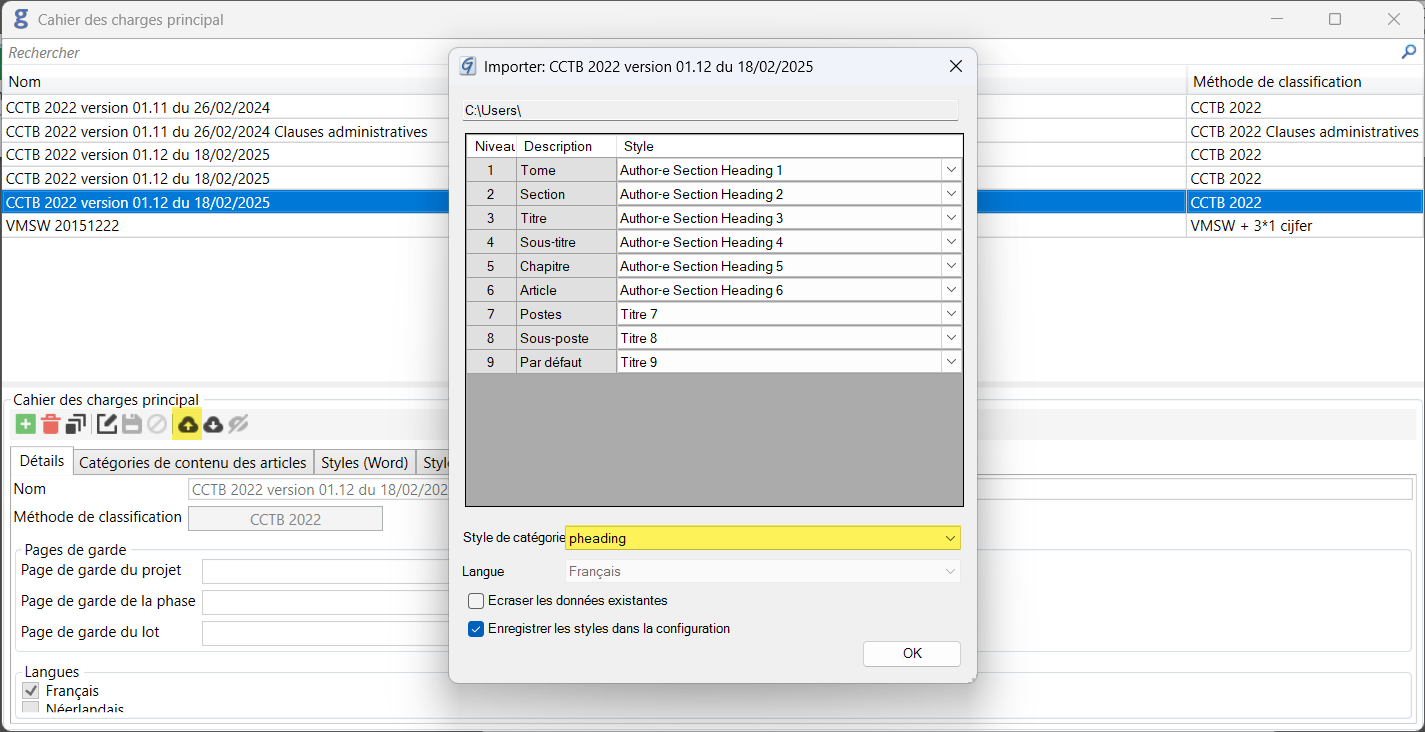
Task: Toggle Ecraser les données existantes checkbox
Action: pyautogui.click(x=476, y=601)
